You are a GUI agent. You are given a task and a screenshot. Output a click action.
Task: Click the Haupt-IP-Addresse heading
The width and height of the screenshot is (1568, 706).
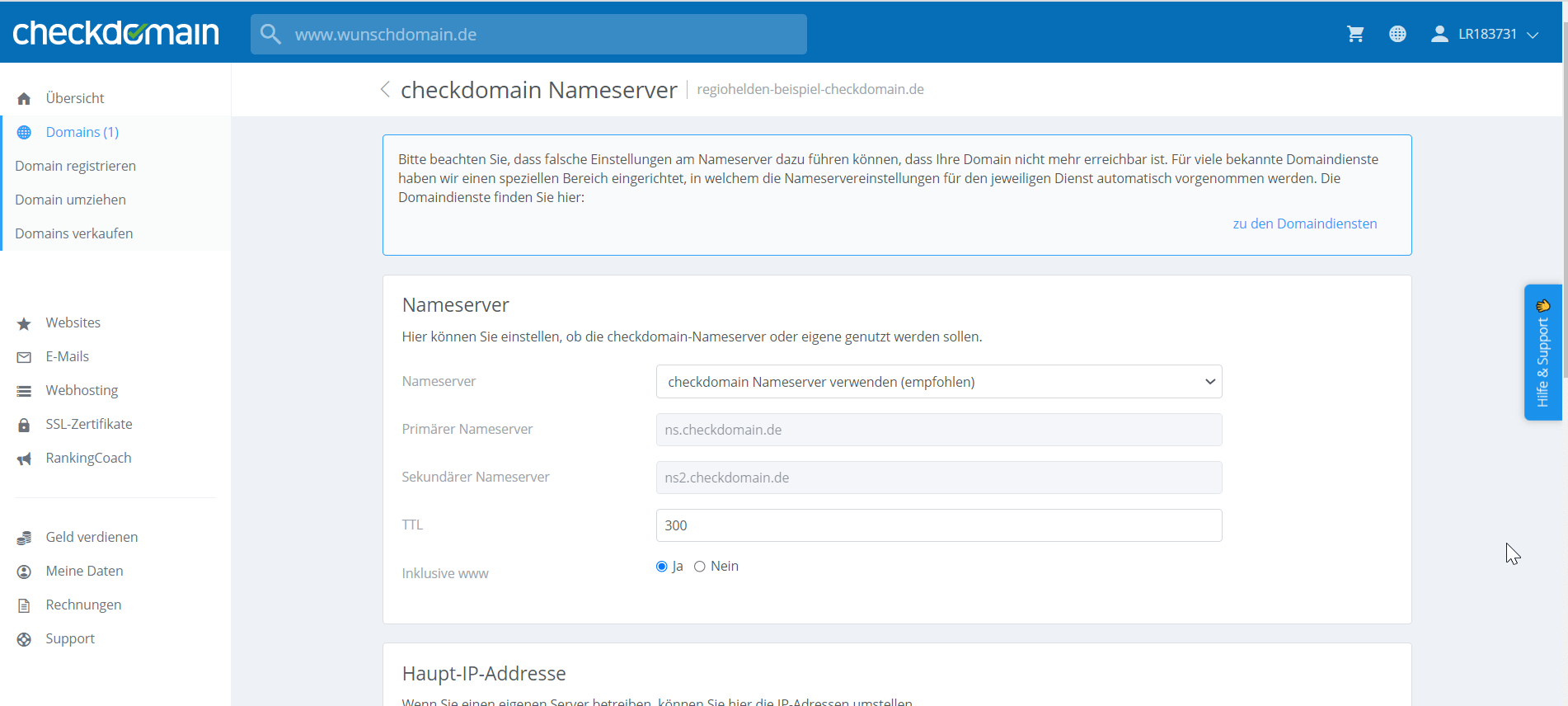point(484,674)
